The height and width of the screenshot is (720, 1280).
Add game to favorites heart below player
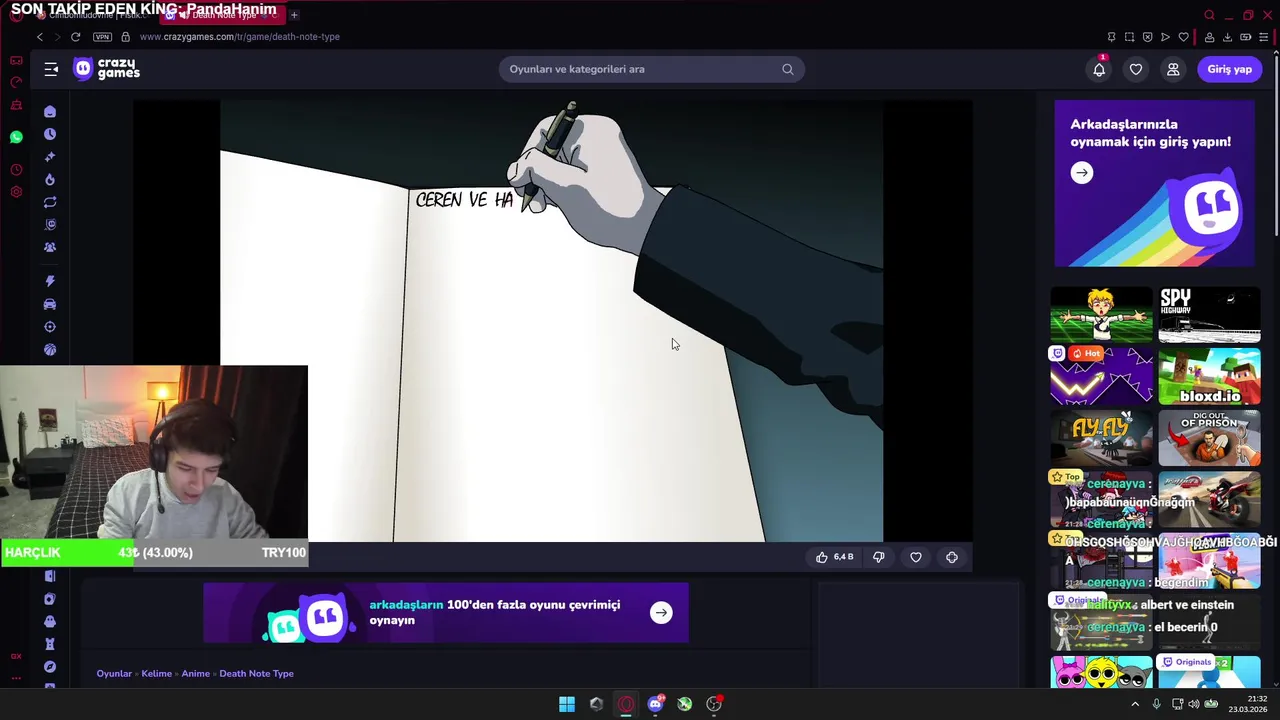click(x=916, y=557)
